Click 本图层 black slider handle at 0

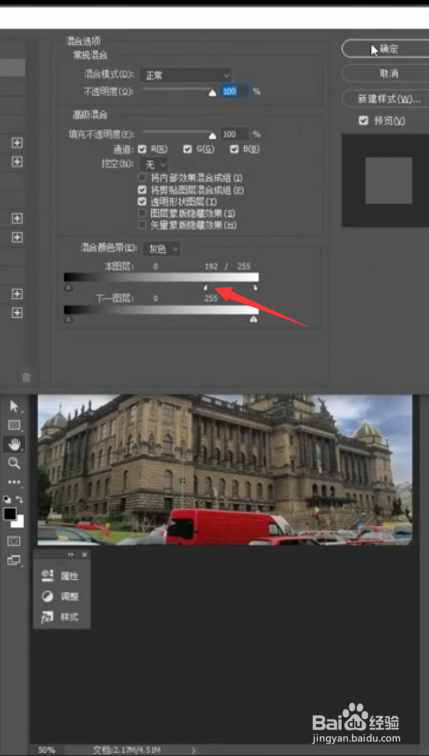pyautogui.click(x=68, y=287)
